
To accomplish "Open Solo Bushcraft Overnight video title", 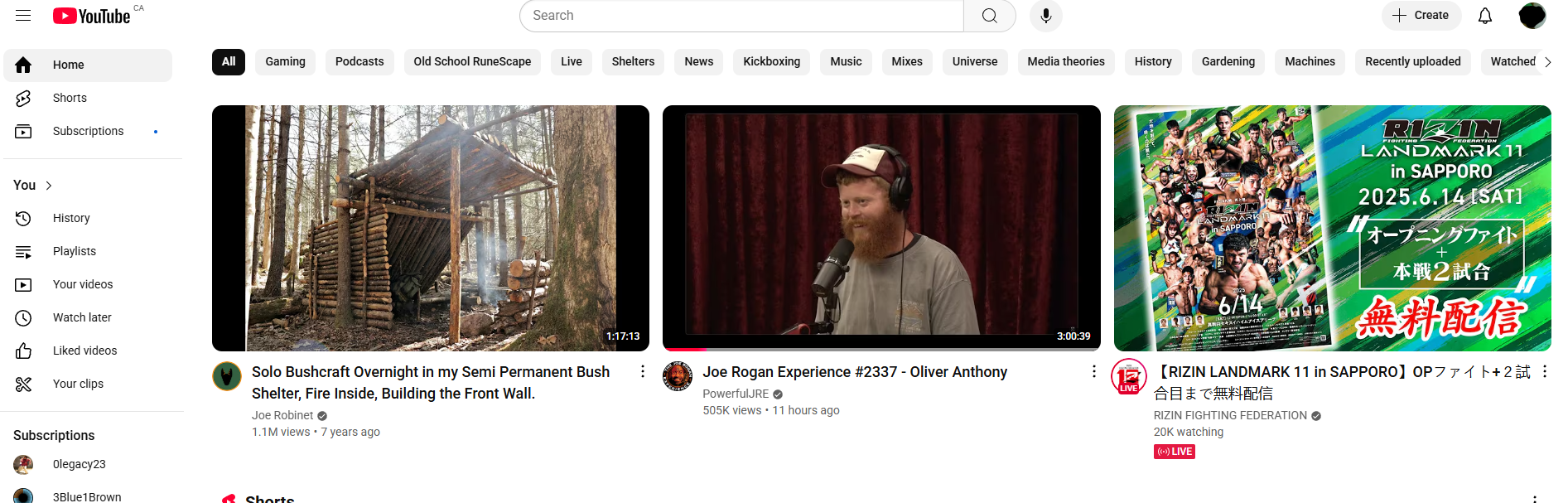I will (431, 383).
